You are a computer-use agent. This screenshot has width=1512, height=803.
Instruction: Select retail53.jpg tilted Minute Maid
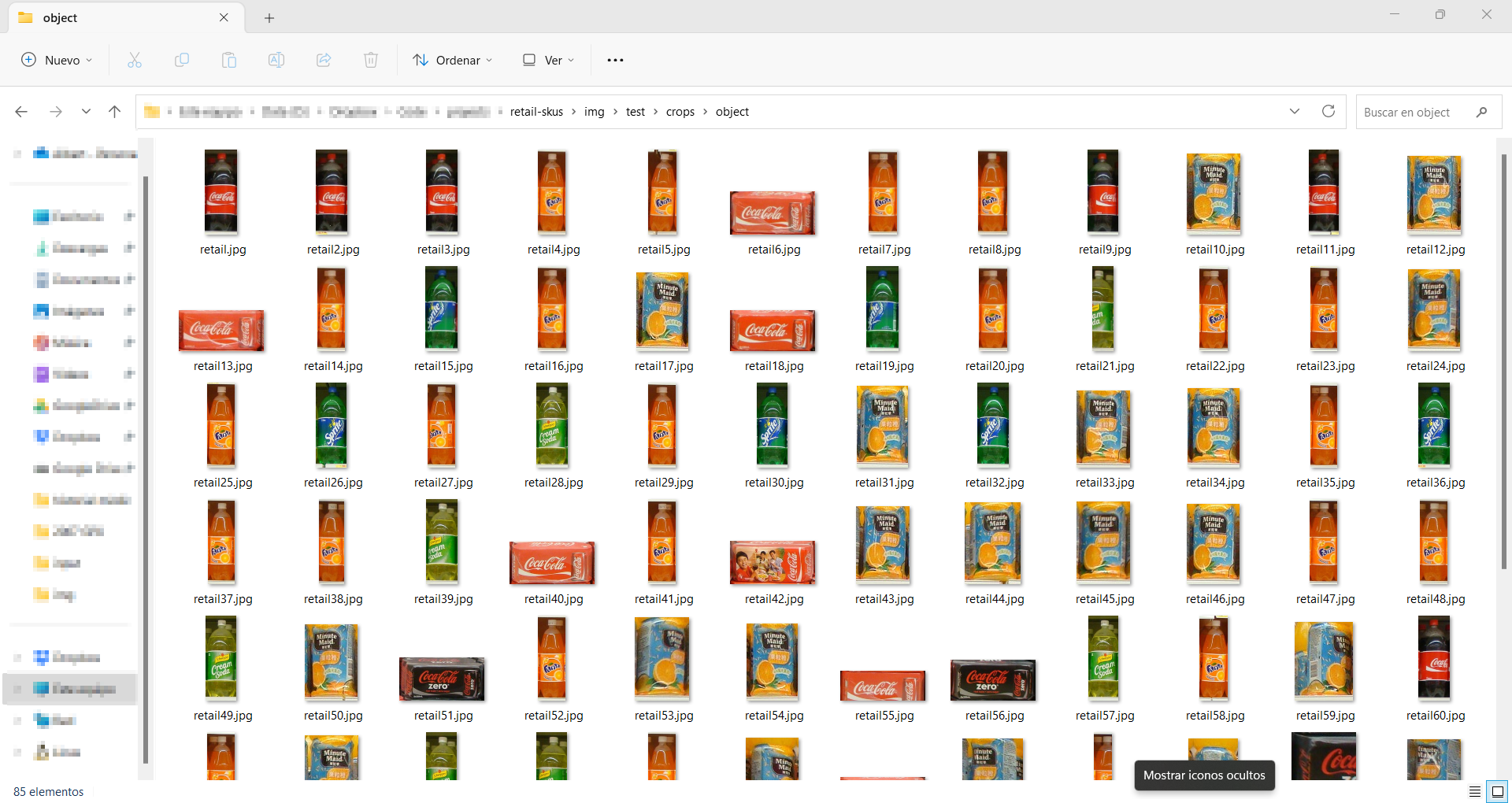point(662,659)
